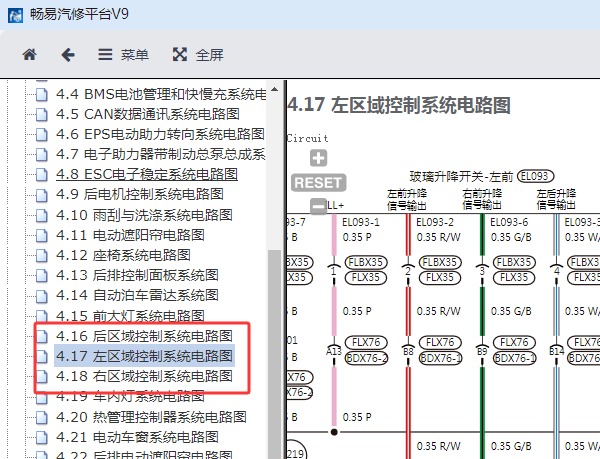
Task: Click the 左前升降信号输出 label
Action: [406, 200]
